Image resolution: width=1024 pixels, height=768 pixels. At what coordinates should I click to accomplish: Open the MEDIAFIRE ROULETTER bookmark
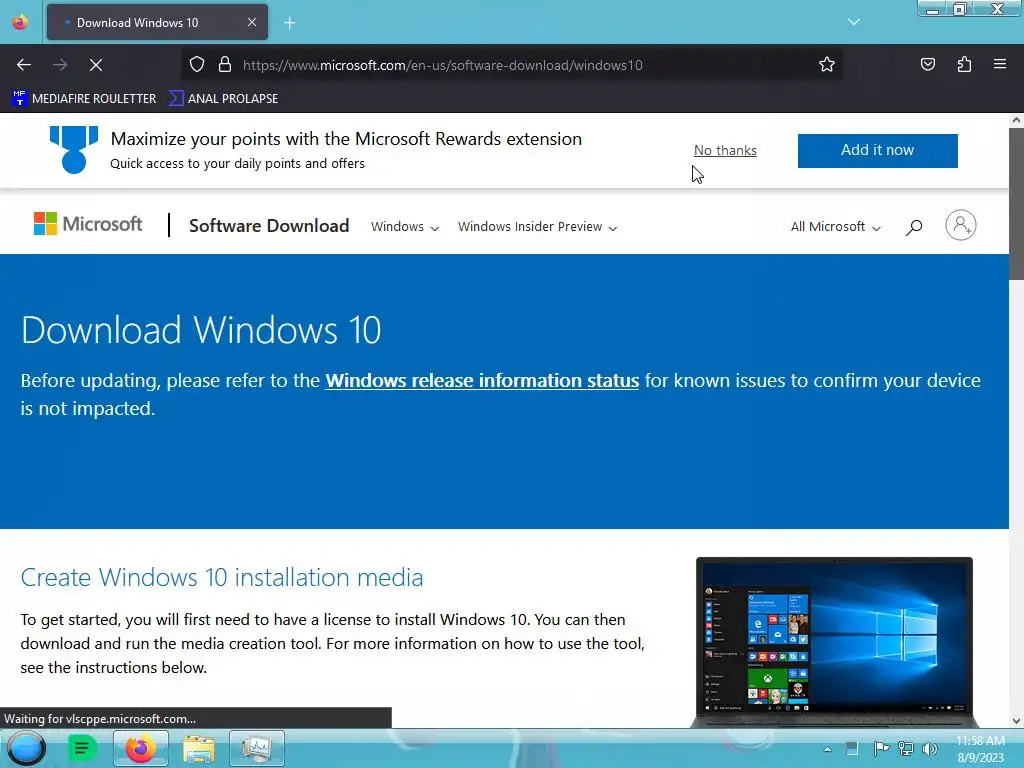tap(84, 99)
